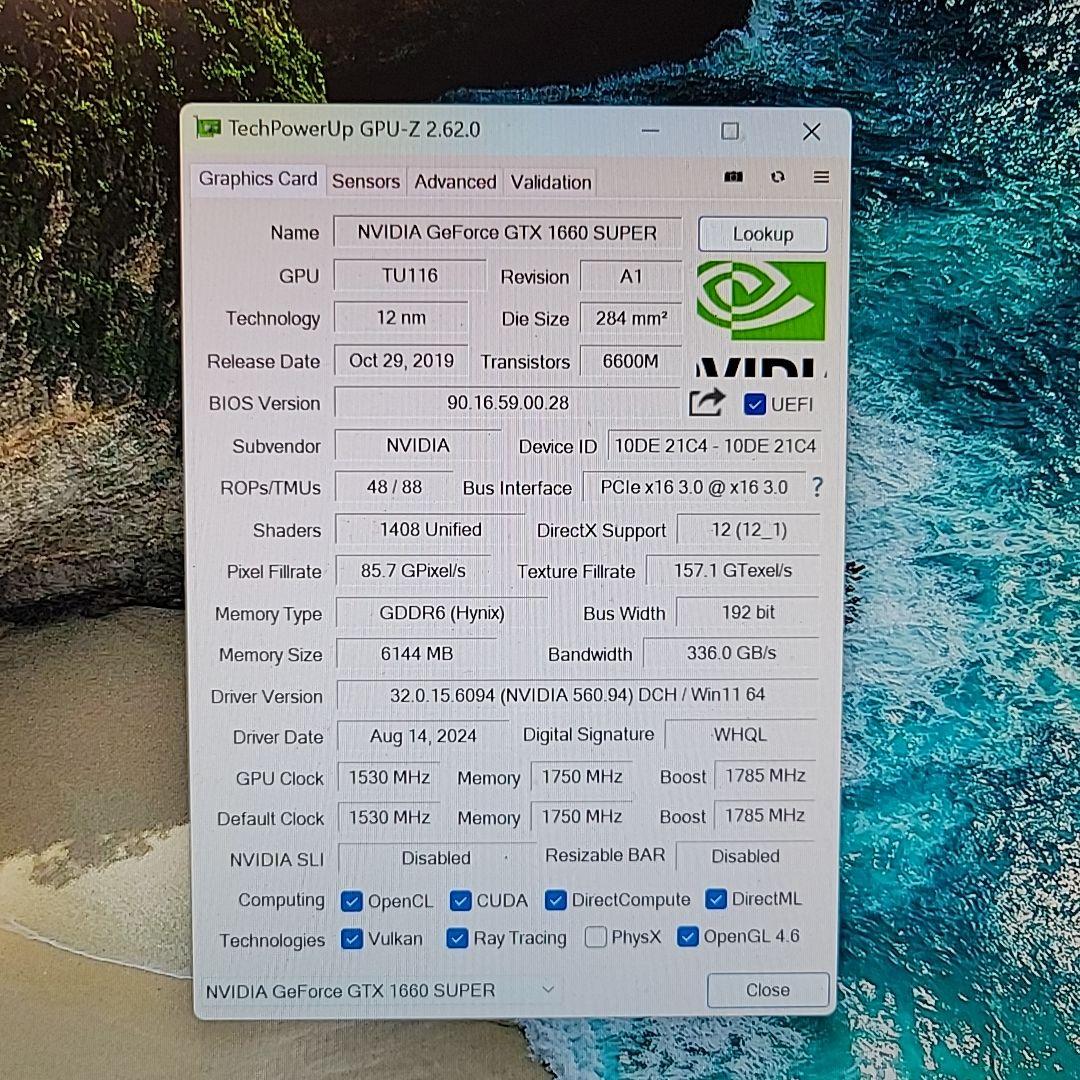
Task: Uncheck the UEFI checkbox
Action: pos(754,403)
